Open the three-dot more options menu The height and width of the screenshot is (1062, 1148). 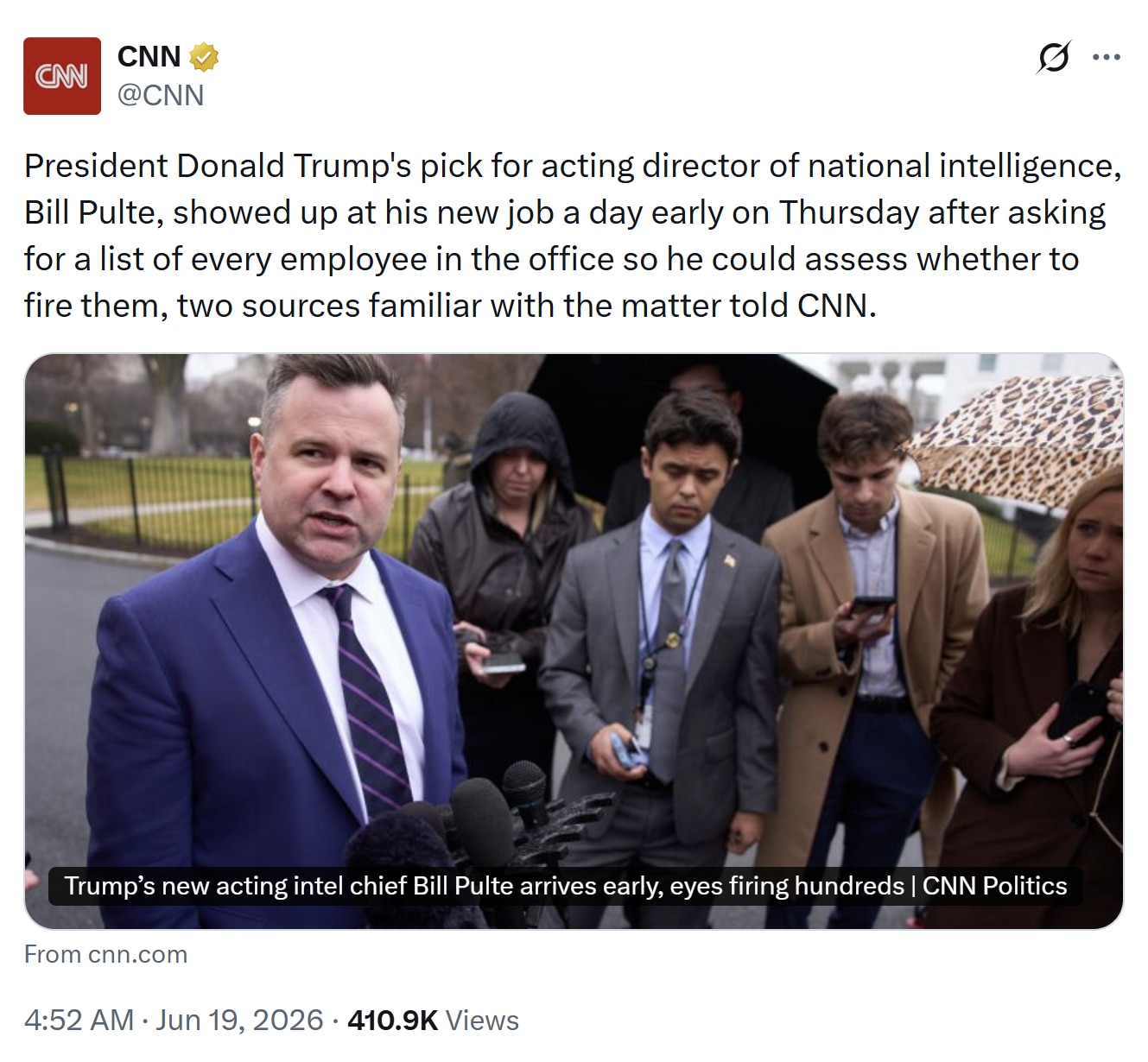tap(1107, 58)
